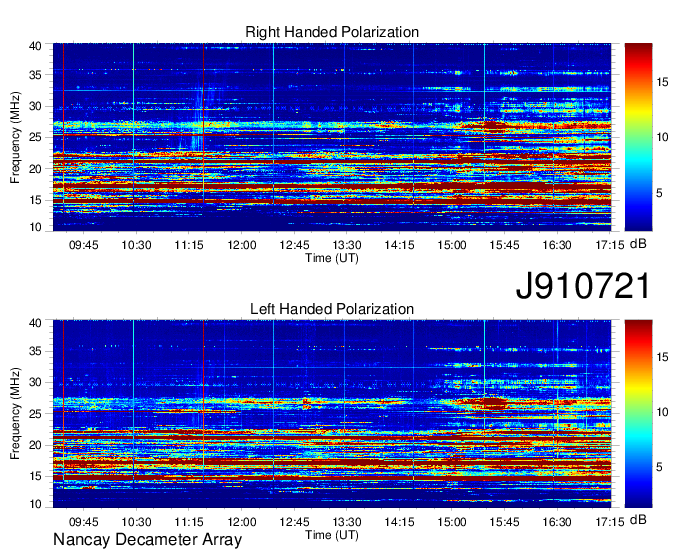The height and width of the screenshot is (552, 680).
Task: Click Frequency (MHz) axis label of Left Handed plot
Action: coord(15,414)
